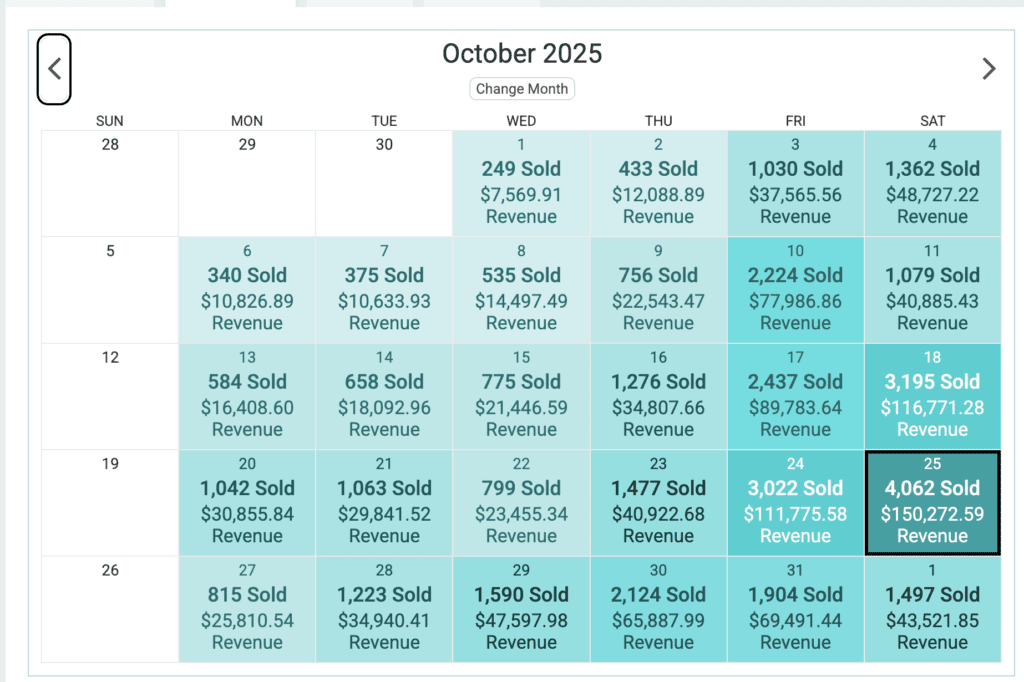This screenshot has height=682, width=1024.
Task: Click Sunday October 19 cell
Action: coord(110,502)
